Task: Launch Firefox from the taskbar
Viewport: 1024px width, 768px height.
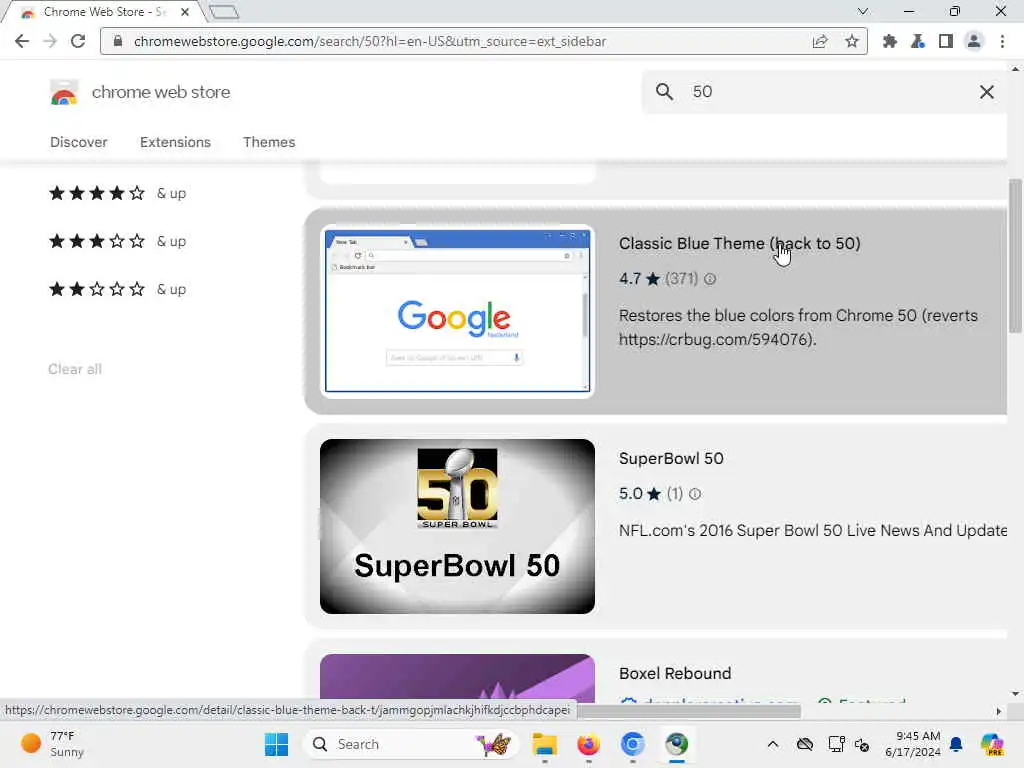Action: 588,744
